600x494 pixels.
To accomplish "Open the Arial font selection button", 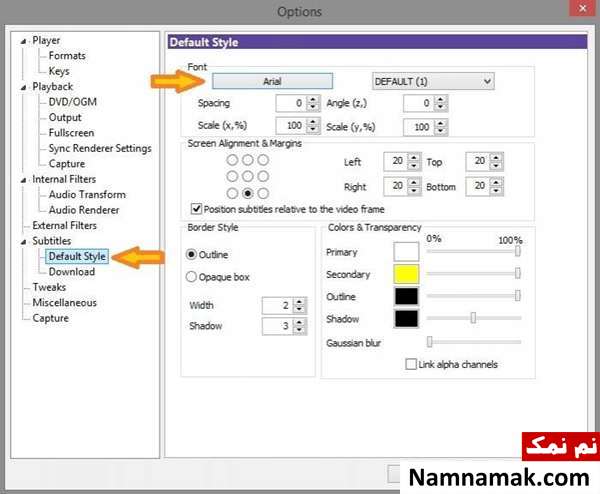I will (x=272, y=81).
